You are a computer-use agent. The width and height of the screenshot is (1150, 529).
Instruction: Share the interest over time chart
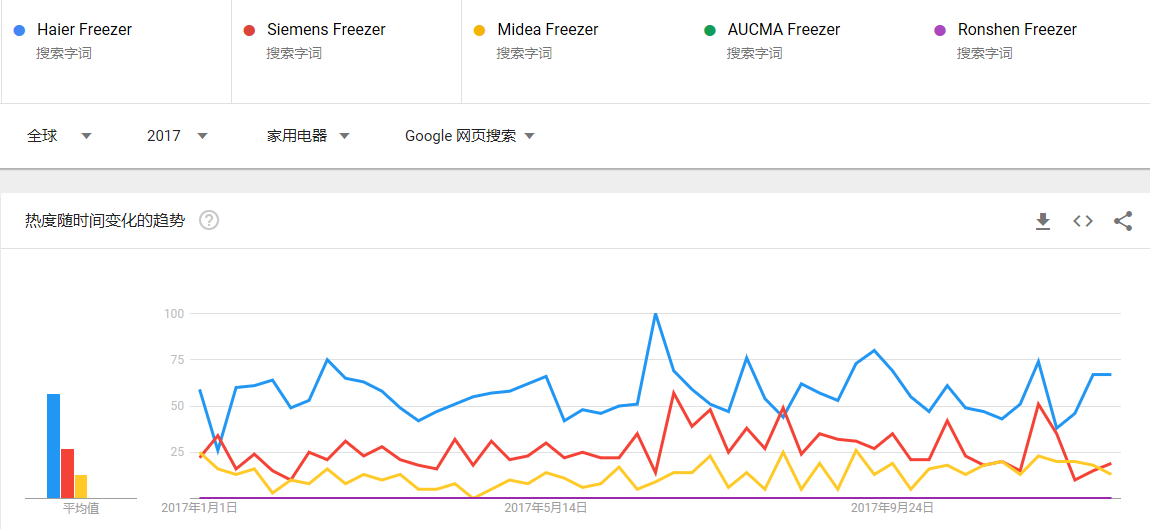tap(1123, 221)
